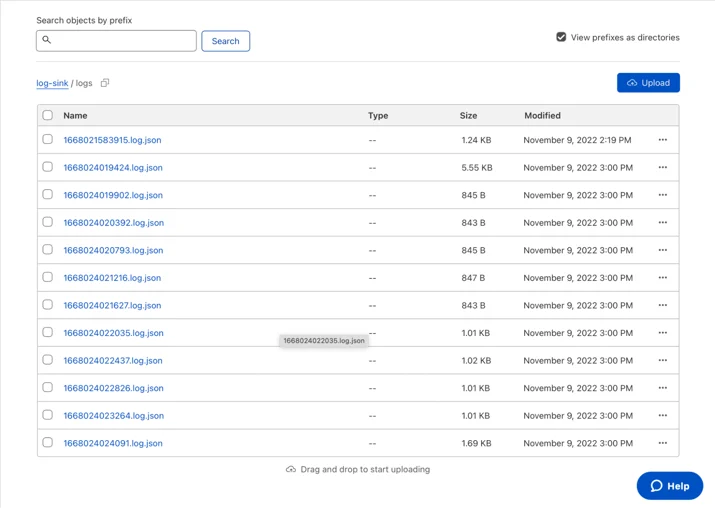Select all objects with header checkbox

coord(47,115)
